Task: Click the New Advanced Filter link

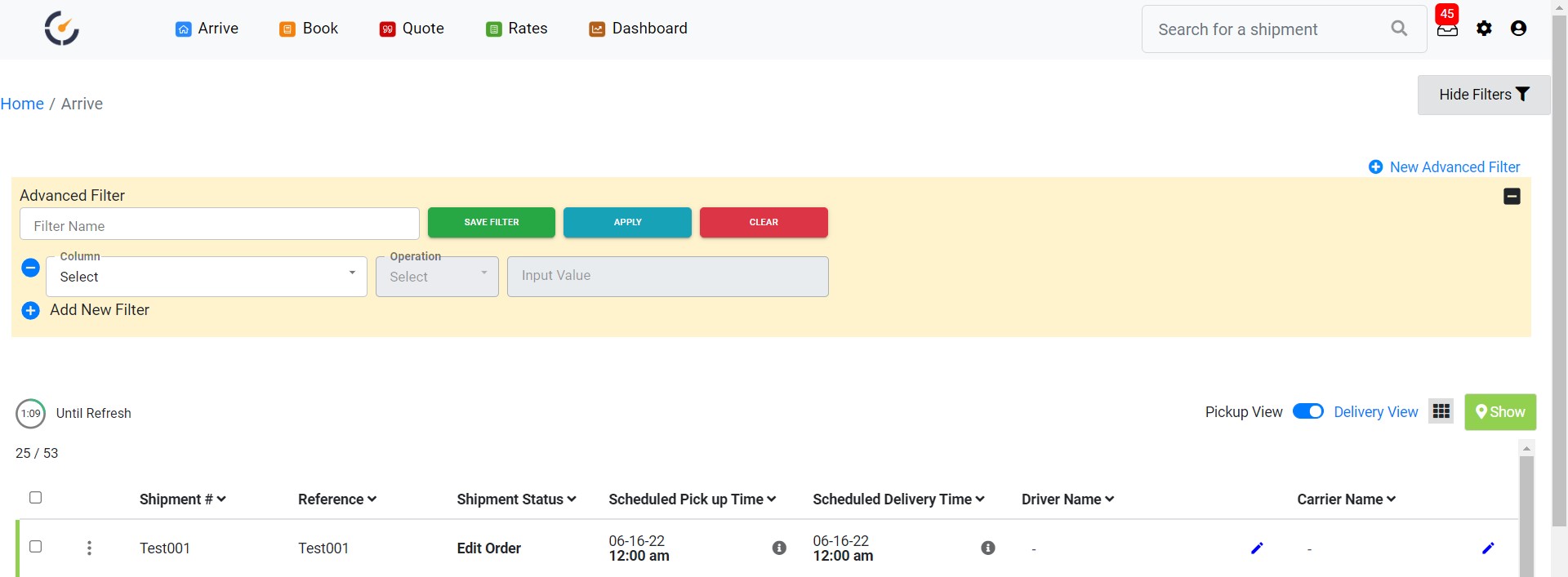Action: point(1444,167)
